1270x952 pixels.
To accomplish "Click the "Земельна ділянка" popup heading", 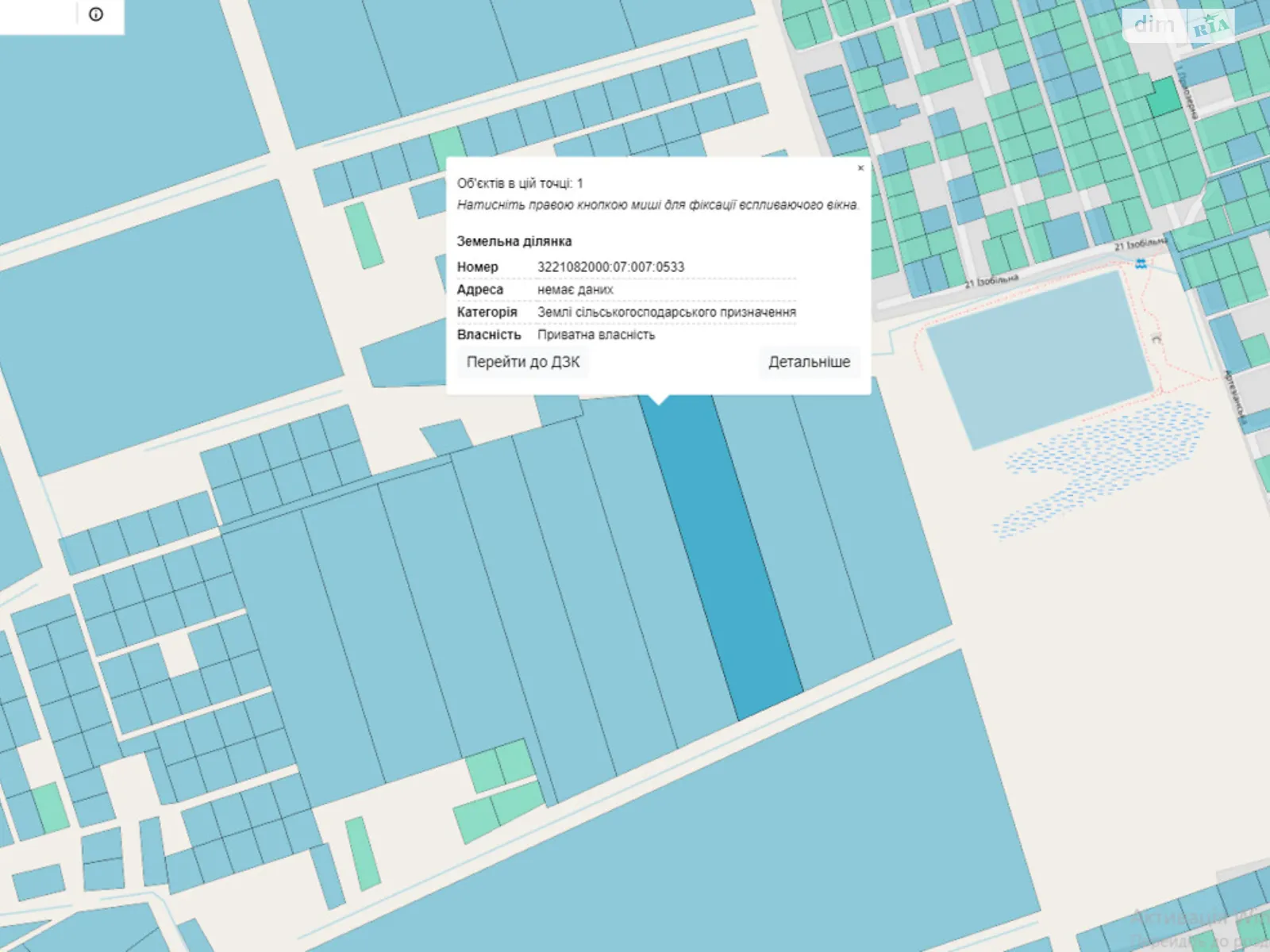I will tap(514, 241).
